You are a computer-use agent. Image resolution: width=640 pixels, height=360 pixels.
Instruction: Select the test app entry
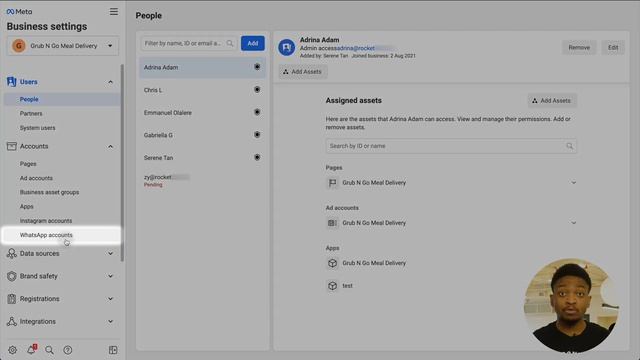(347, 286)
